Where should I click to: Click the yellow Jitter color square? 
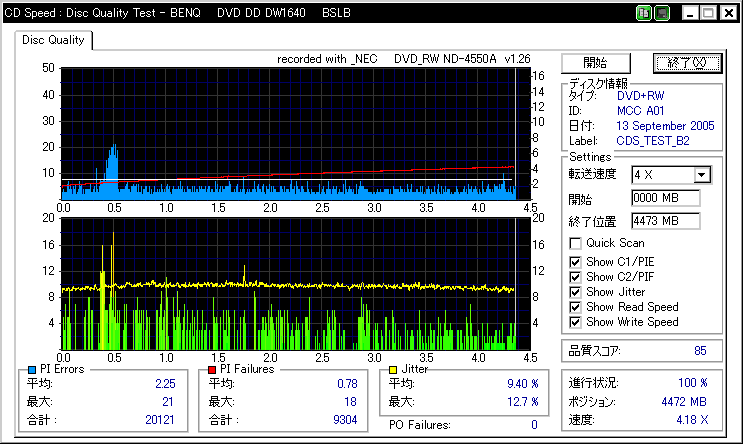coord(393,369)
